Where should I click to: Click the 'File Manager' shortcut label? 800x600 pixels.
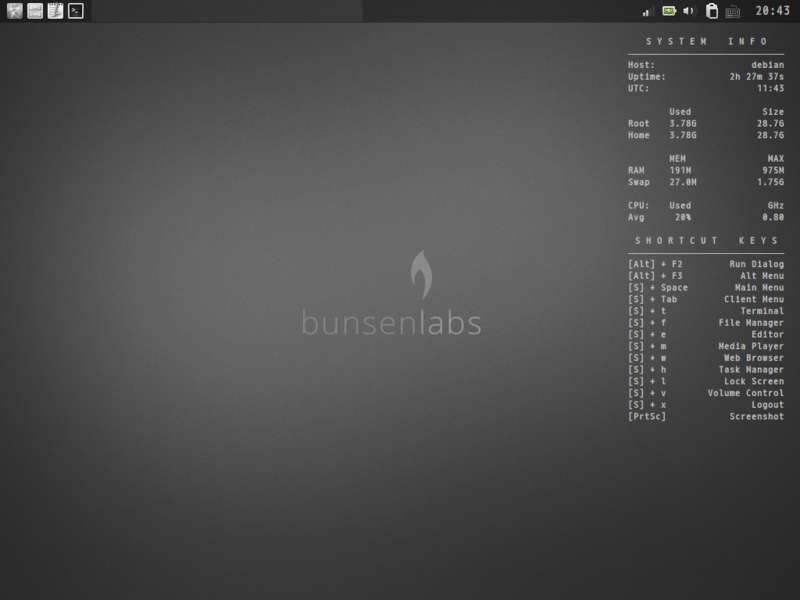pos(751,323)
